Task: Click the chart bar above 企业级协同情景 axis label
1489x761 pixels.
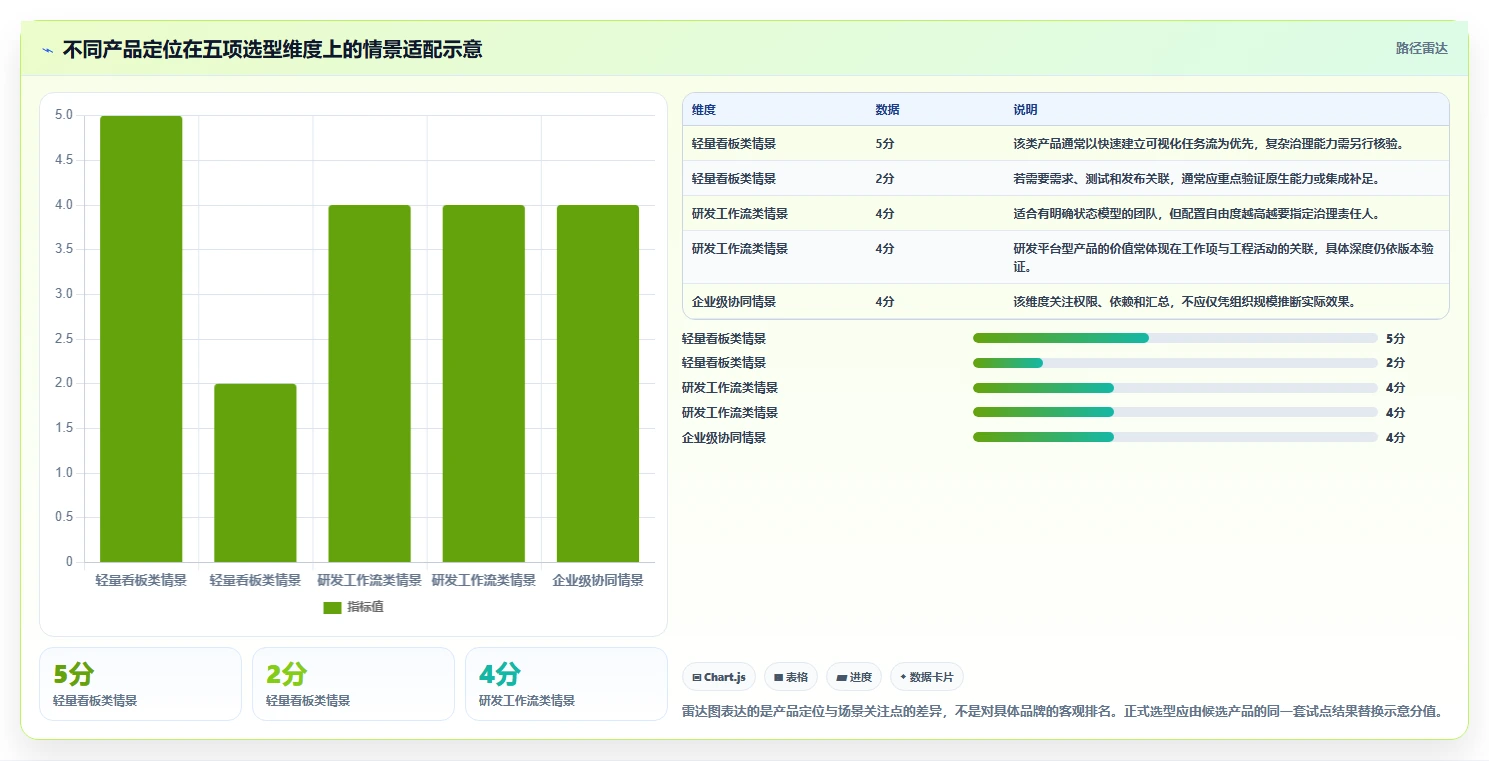Action: pos(598,383)
